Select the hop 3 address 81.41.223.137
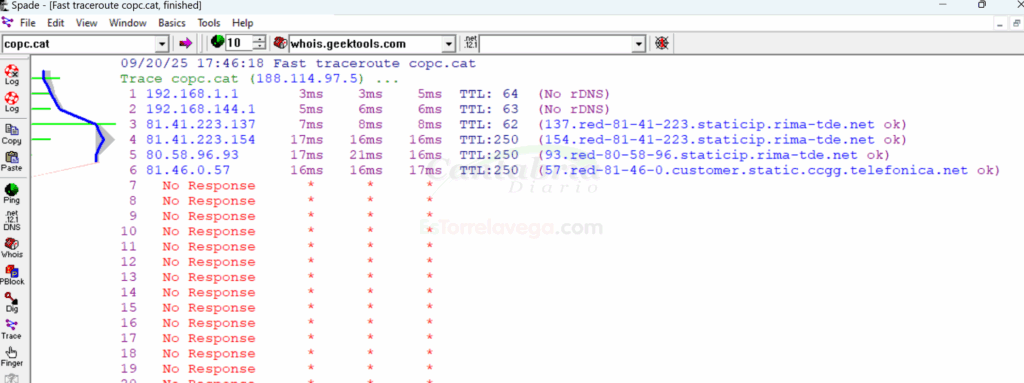Viewport: 1024px width, 383px height. click(x=201, y=124)
